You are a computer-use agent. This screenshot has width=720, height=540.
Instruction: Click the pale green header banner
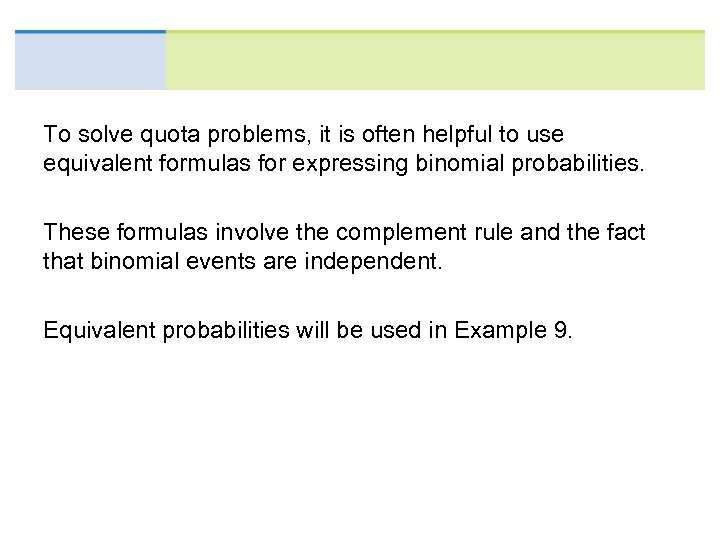(435, 61)
